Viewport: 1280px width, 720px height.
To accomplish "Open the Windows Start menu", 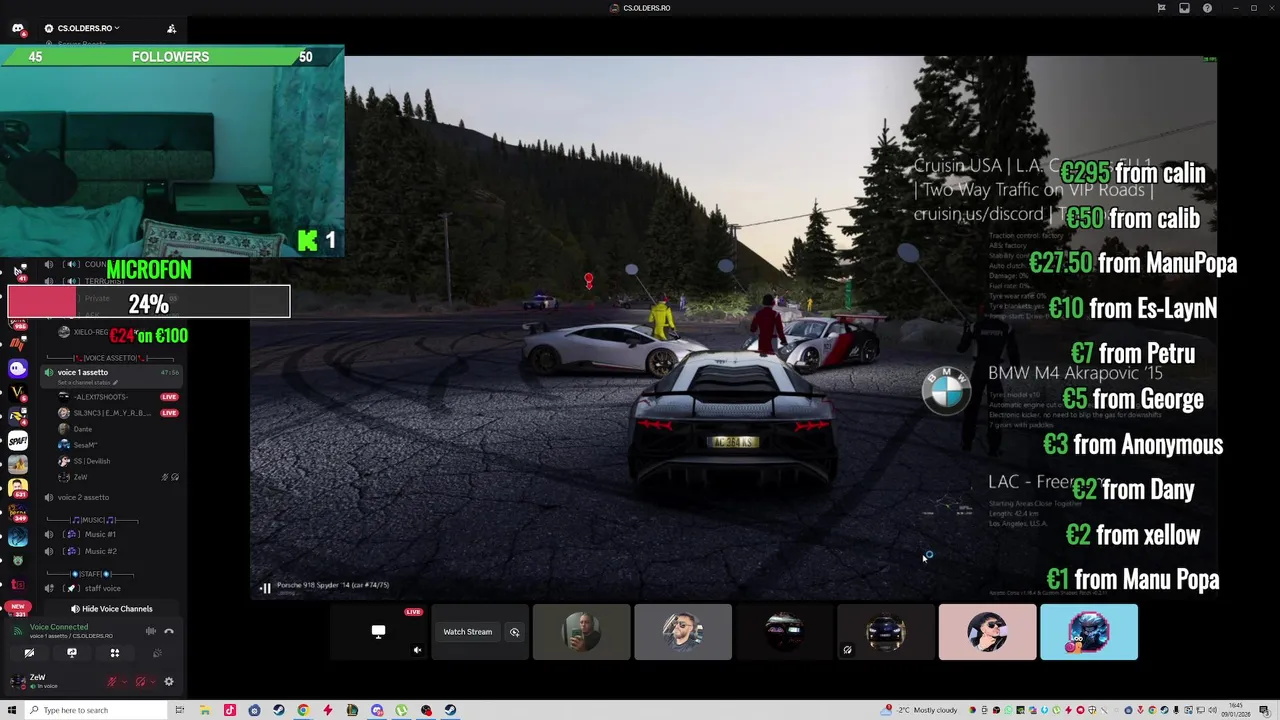I will (13, 710).
